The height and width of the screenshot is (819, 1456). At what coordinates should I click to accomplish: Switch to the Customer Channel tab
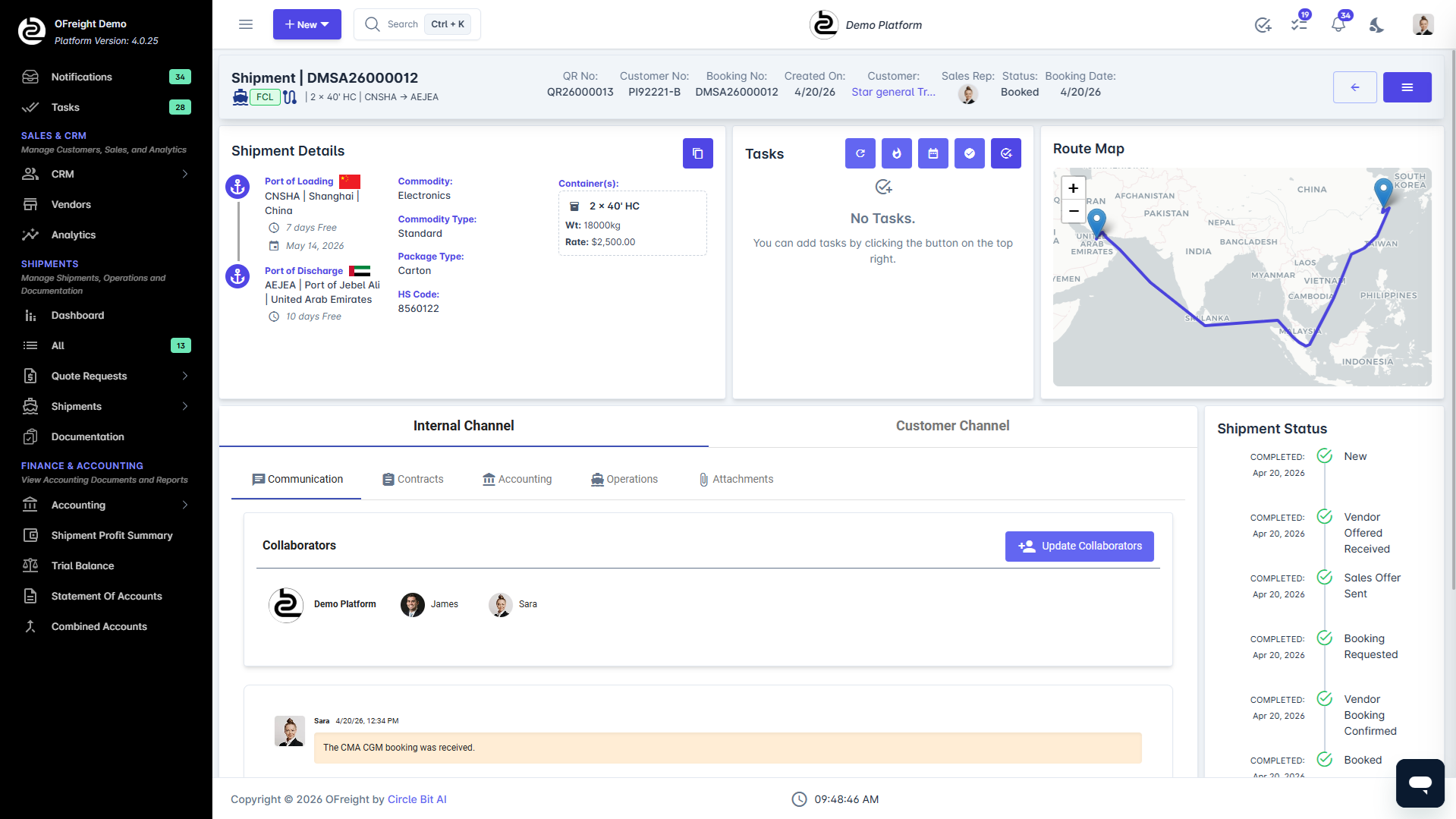click(x=952, y=426)
